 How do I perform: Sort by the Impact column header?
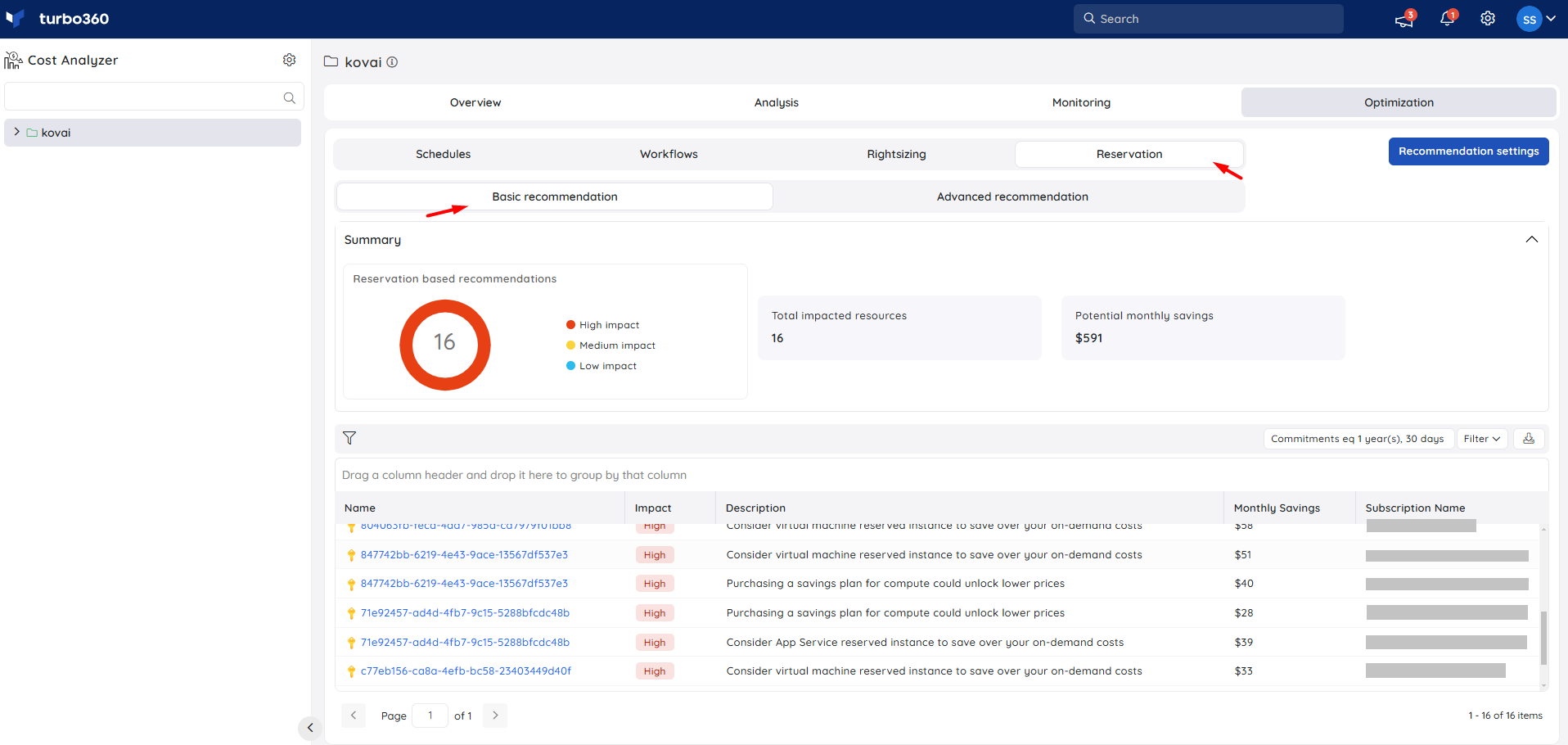[x=652, y=508]
